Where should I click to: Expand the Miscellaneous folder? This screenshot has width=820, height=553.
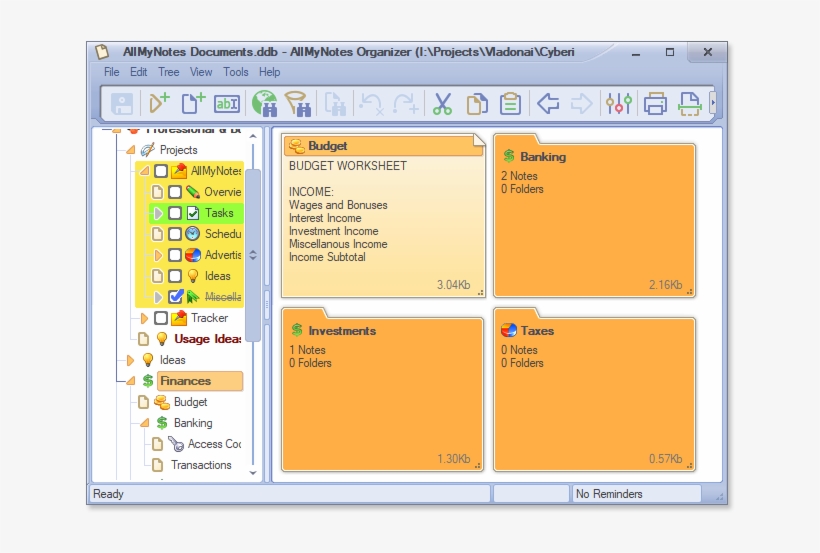coord(158,297)
